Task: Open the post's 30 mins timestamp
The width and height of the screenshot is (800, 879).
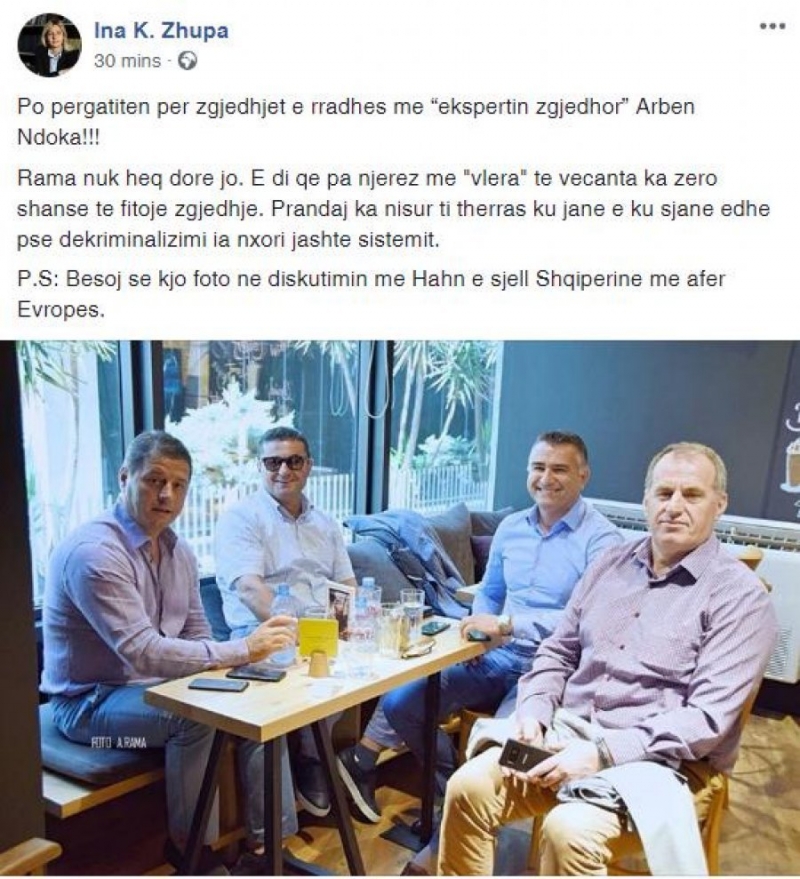Action: (127, 61)
